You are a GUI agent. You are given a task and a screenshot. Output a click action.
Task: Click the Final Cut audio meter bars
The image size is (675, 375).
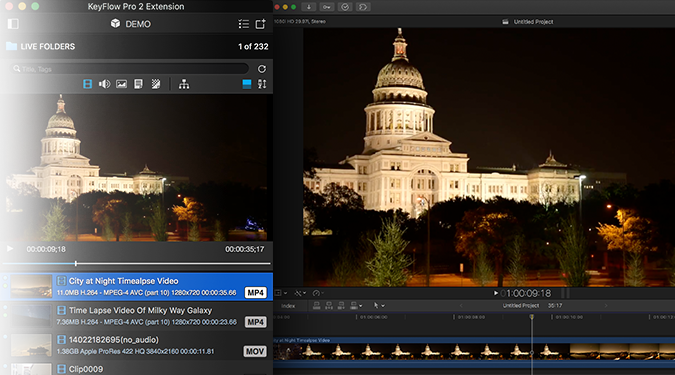[x=565, y=294]
